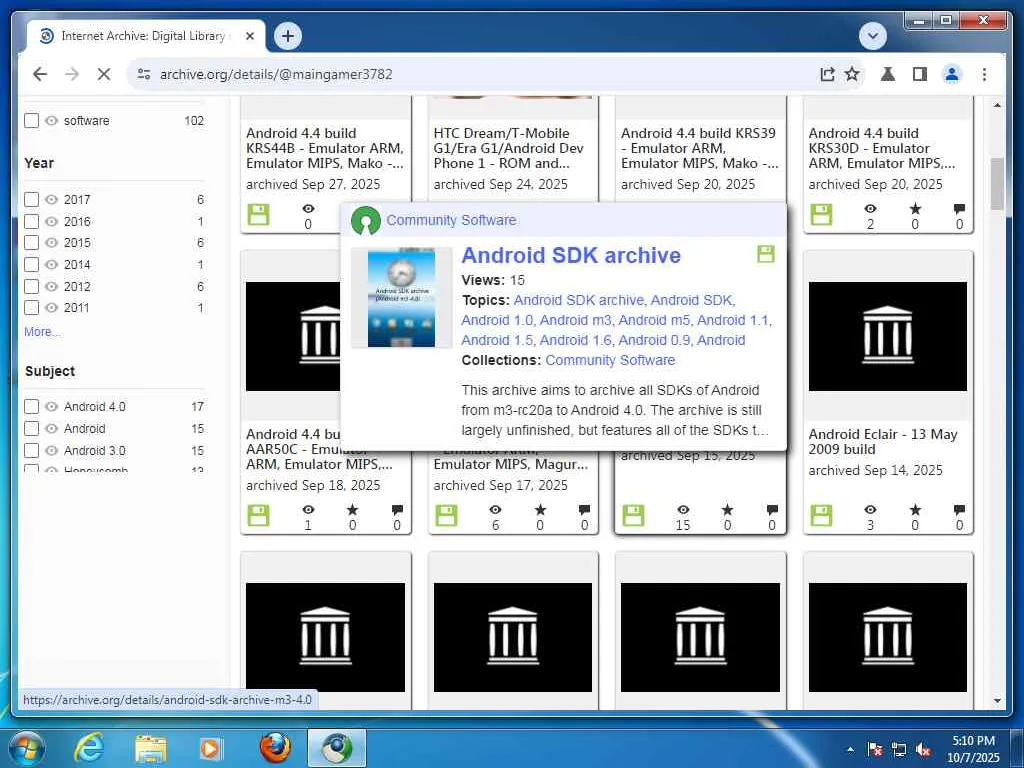Click the software floppy icon on KRS30D card
The height and width of the screenshot is (768, 1024).
[x=821, y=214]
